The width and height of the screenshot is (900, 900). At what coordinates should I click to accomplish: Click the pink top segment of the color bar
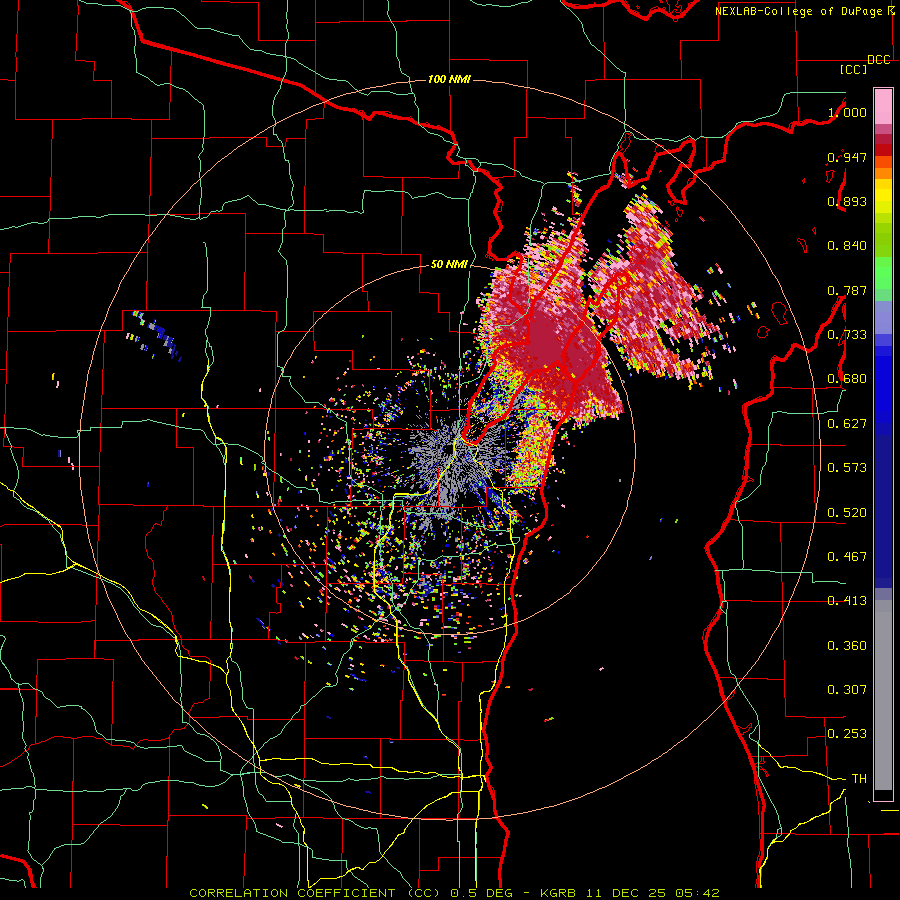(883, 106)
